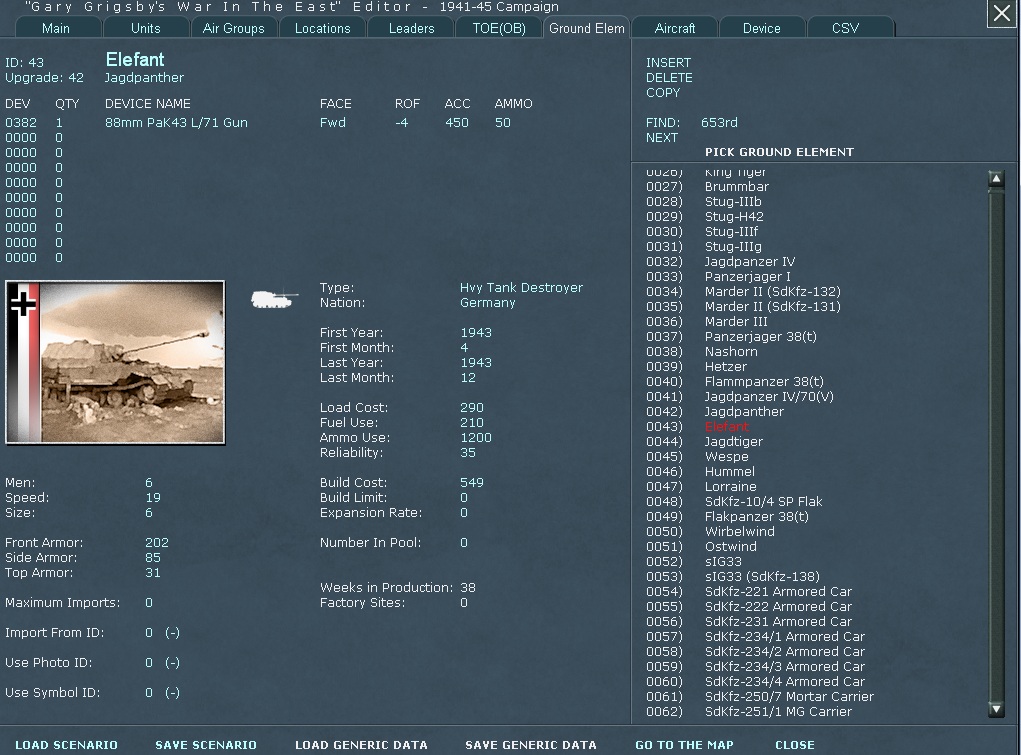Image resolution: width=1021 pixels, height=755 pixels.
Task: Open the Device tab
Action: (x=761, y=28)
